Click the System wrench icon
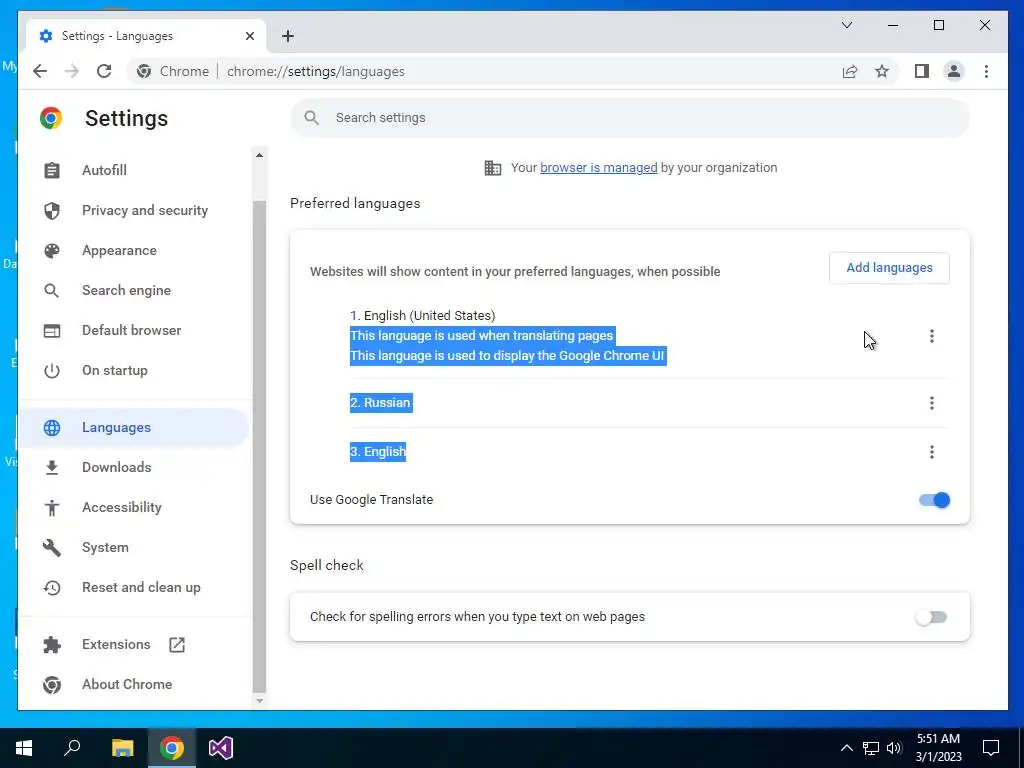The height and width of the screenshot is (768, 1024). (x=52, y=547)
